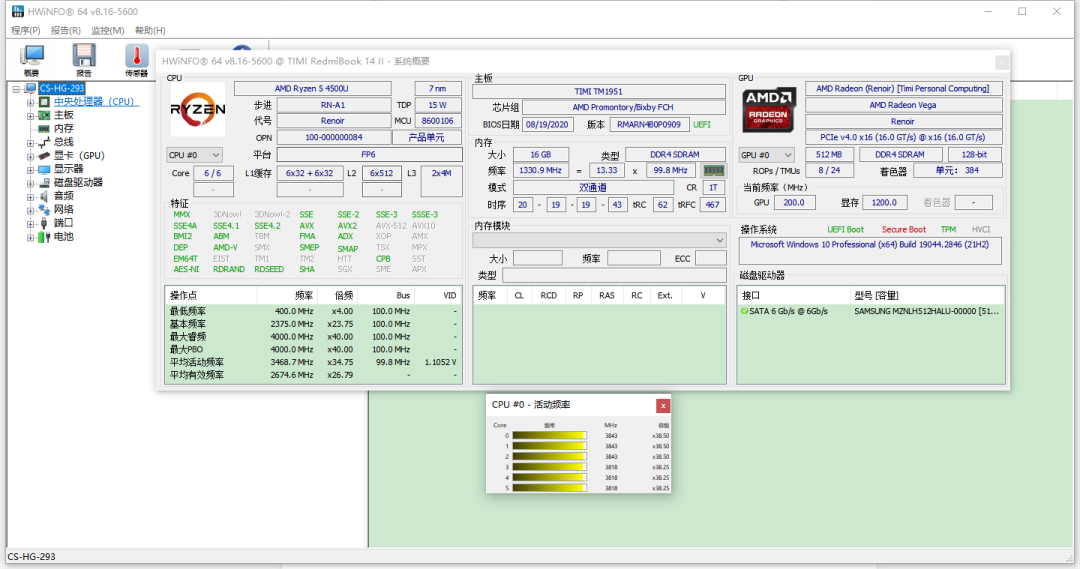This screenshot has width=1080, height=569.
Task: Click the UEFI Boot label
Action: point(845,229)
